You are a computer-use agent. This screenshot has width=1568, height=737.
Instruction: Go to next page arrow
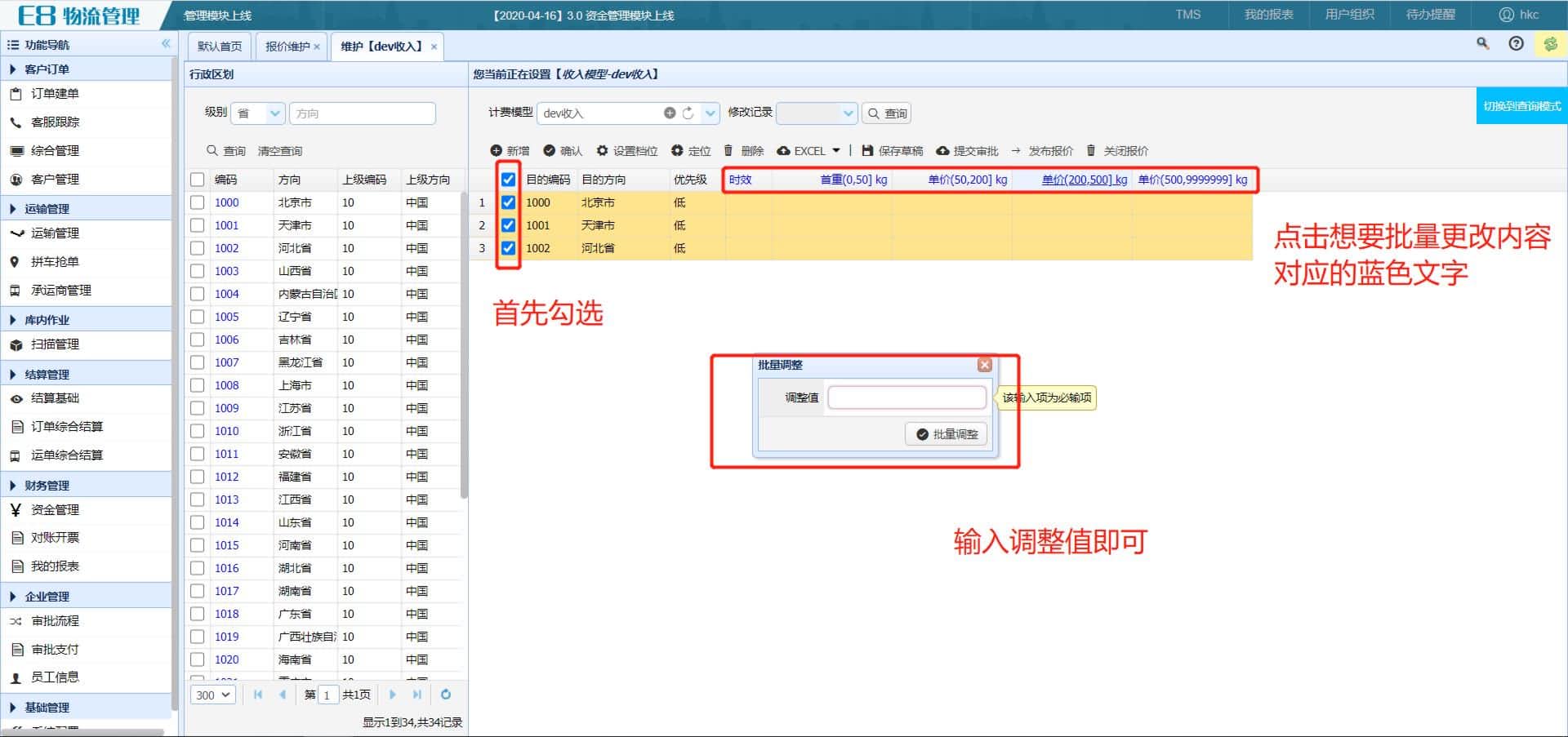coord(392,695)
